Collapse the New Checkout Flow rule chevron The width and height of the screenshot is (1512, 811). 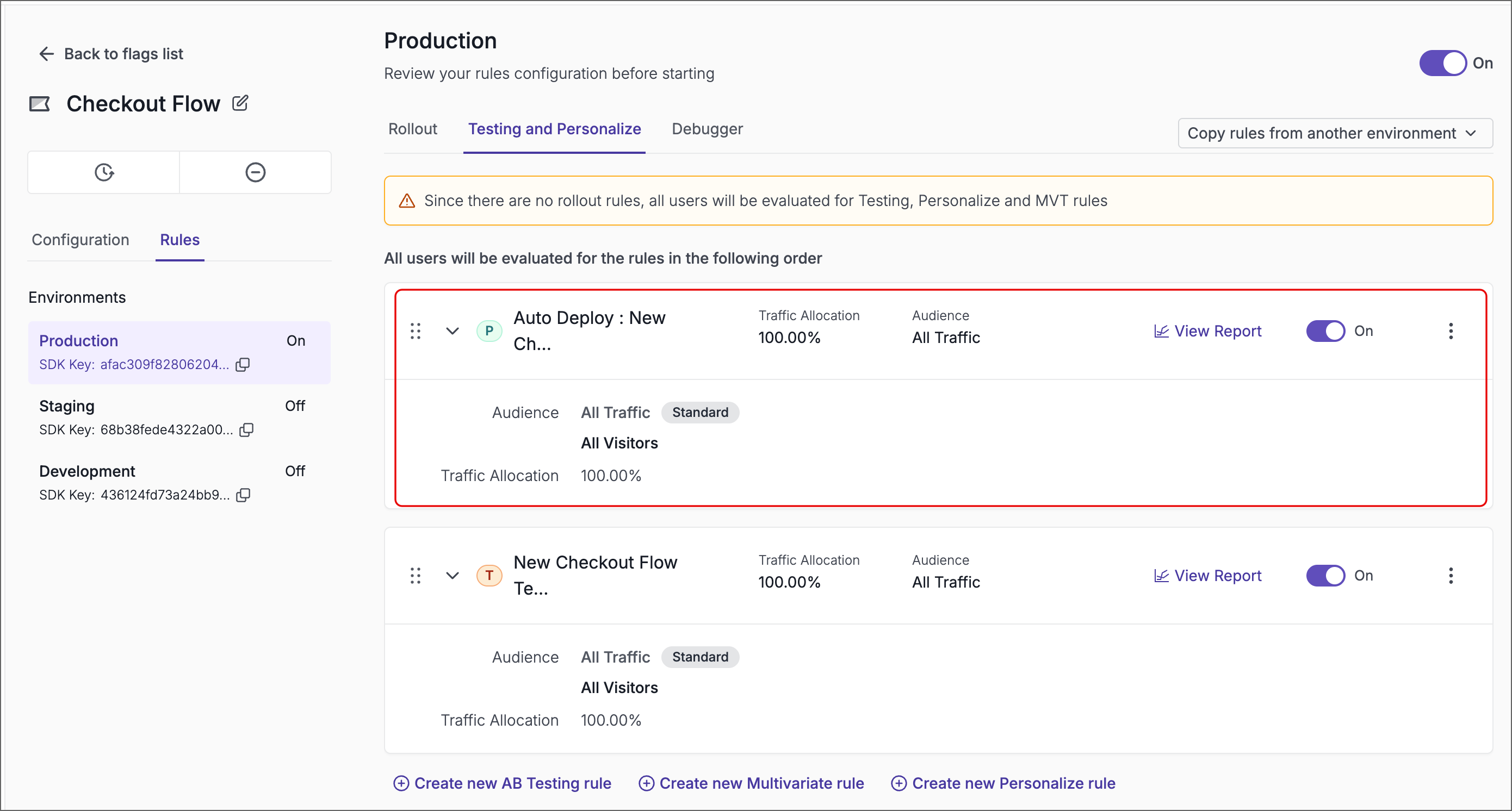click(452, 576)
